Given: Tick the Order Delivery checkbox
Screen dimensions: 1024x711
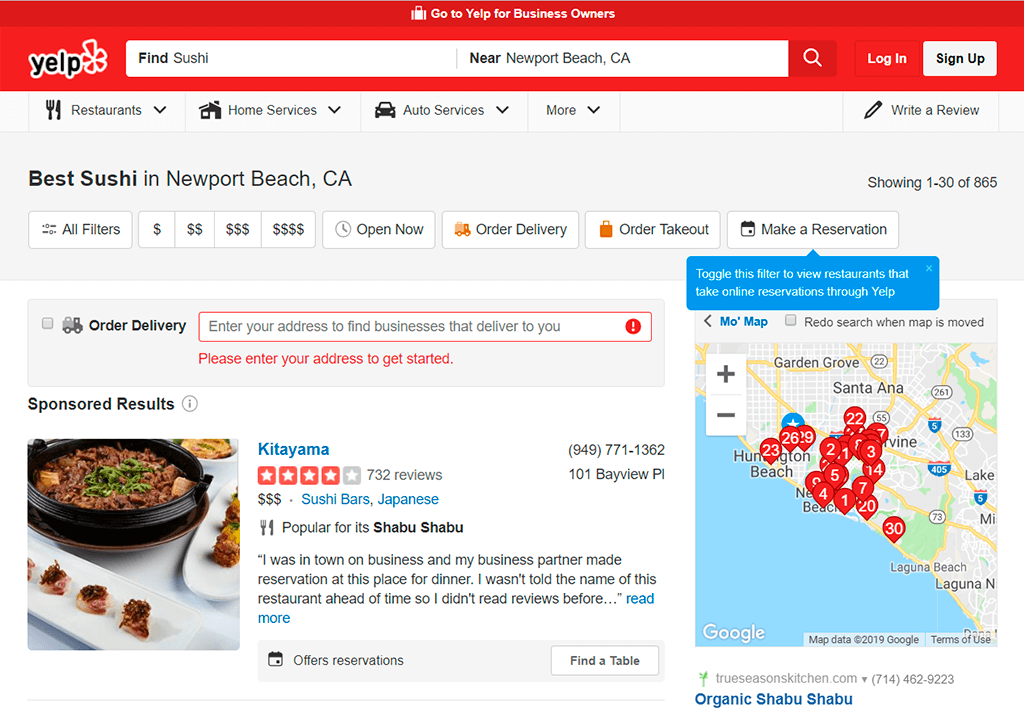Looking at the screenshot, I should (47, 323).
